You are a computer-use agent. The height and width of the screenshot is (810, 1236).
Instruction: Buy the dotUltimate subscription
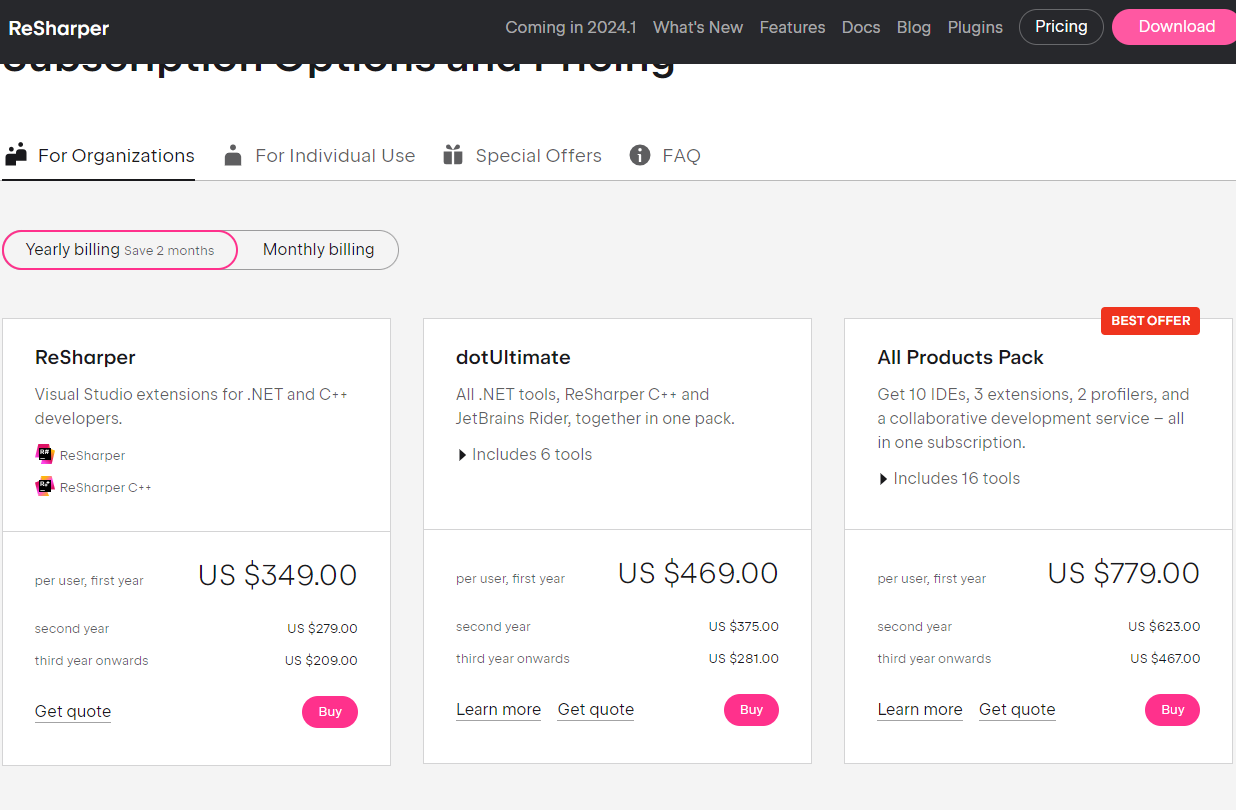coord(751,710)
